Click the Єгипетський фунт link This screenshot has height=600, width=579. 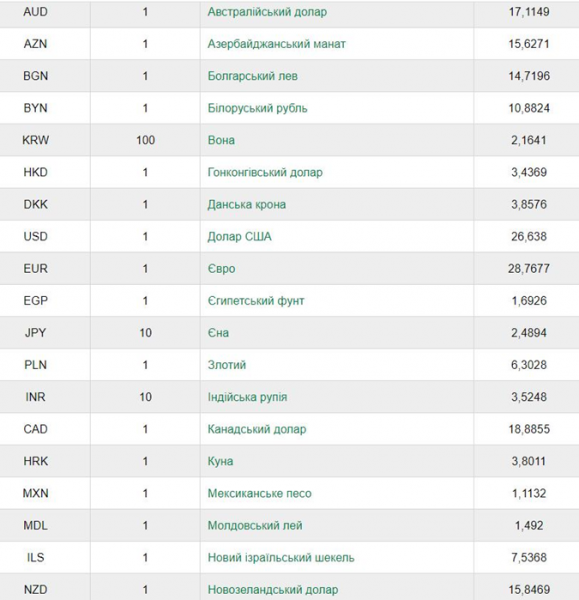(x=256, y=301)
